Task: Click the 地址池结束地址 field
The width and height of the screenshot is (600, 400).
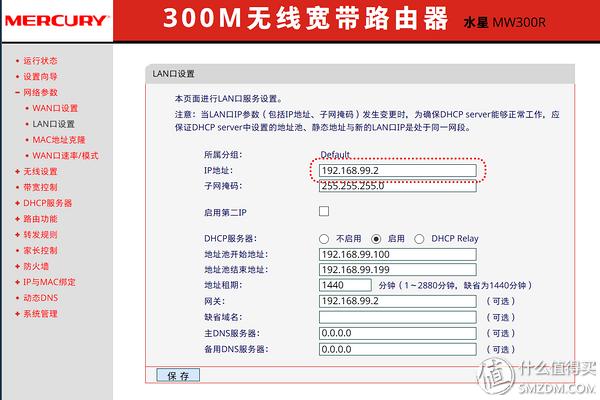Action: (398, 269)
